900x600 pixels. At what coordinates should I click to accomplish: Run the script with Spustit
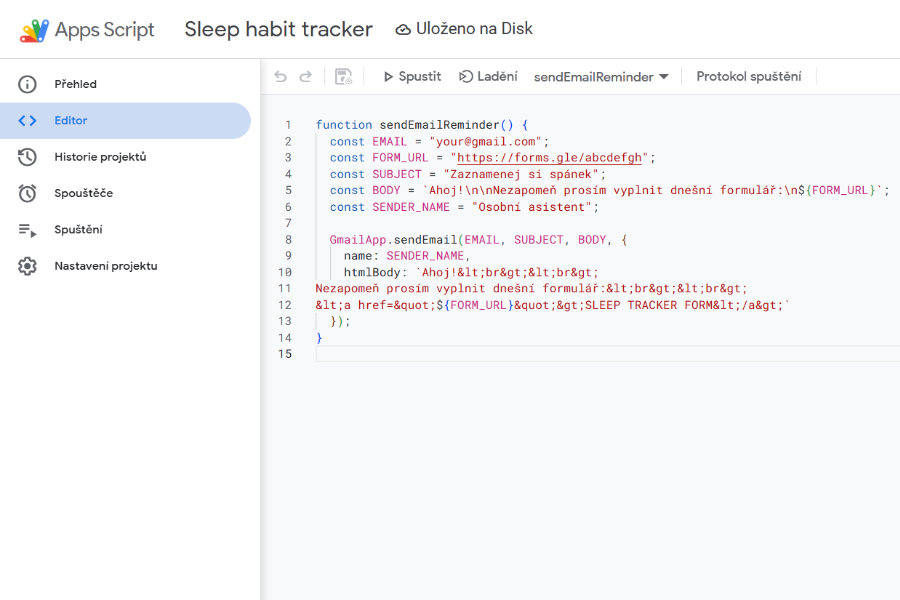click(413, 76)
